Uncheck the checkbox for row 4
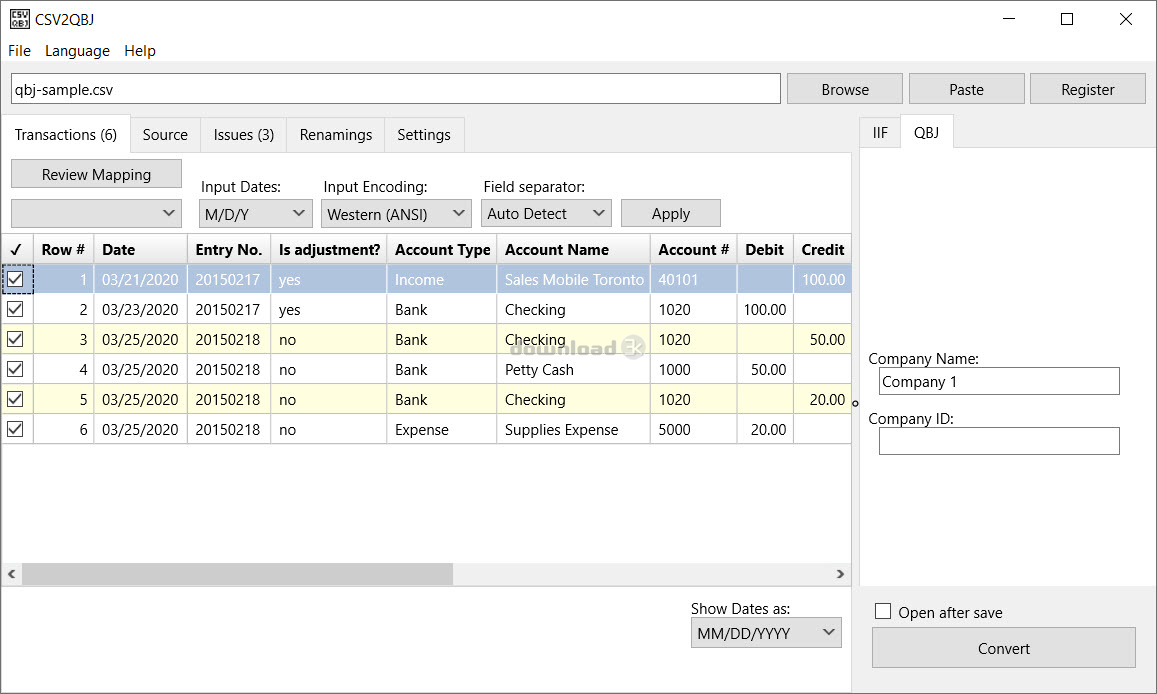 pos(15,369)
